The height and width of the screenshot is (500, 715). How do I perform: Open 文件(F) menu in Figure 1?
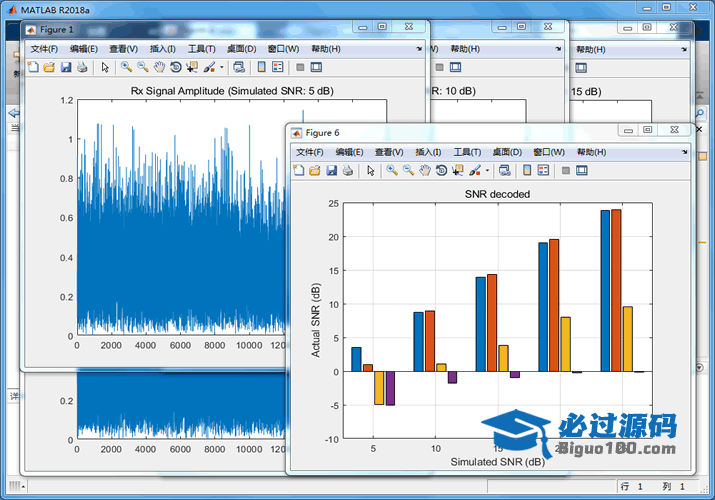pos(44,49)
